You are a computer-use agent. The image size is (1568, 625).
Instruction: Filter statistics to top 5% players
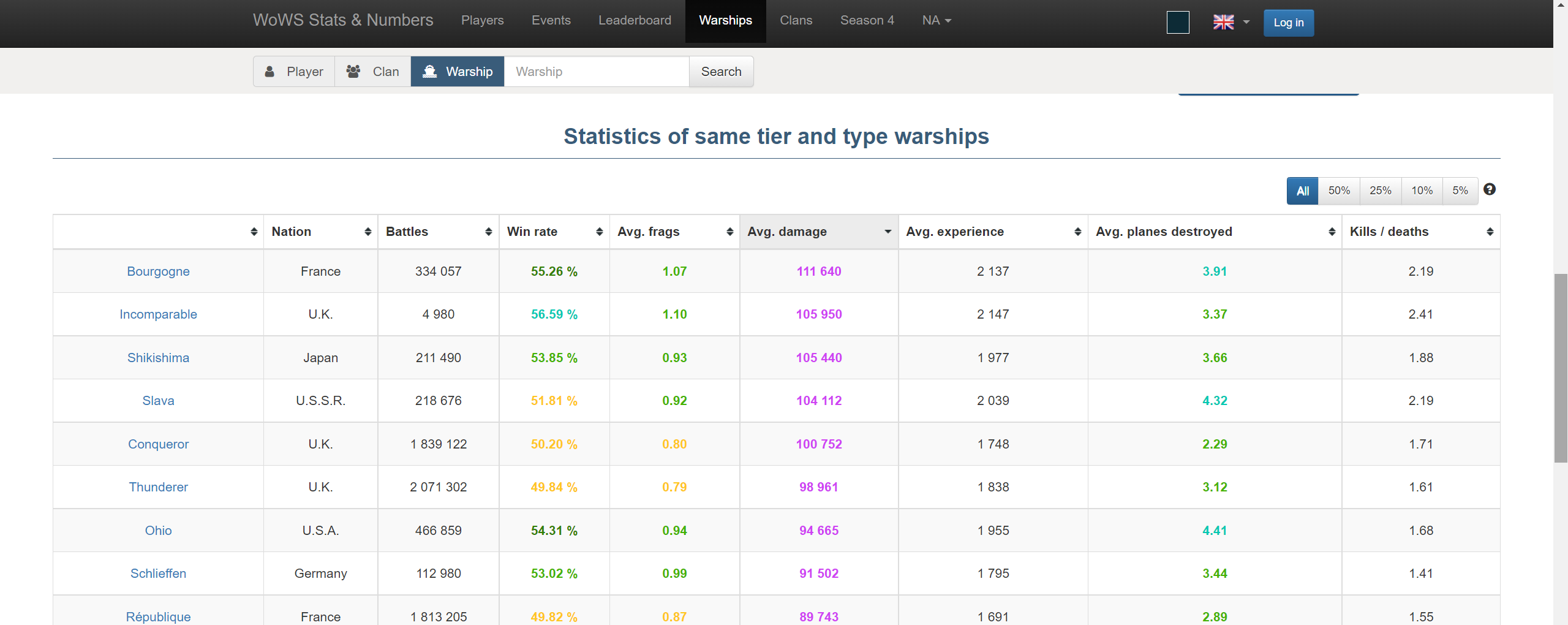1460,191
